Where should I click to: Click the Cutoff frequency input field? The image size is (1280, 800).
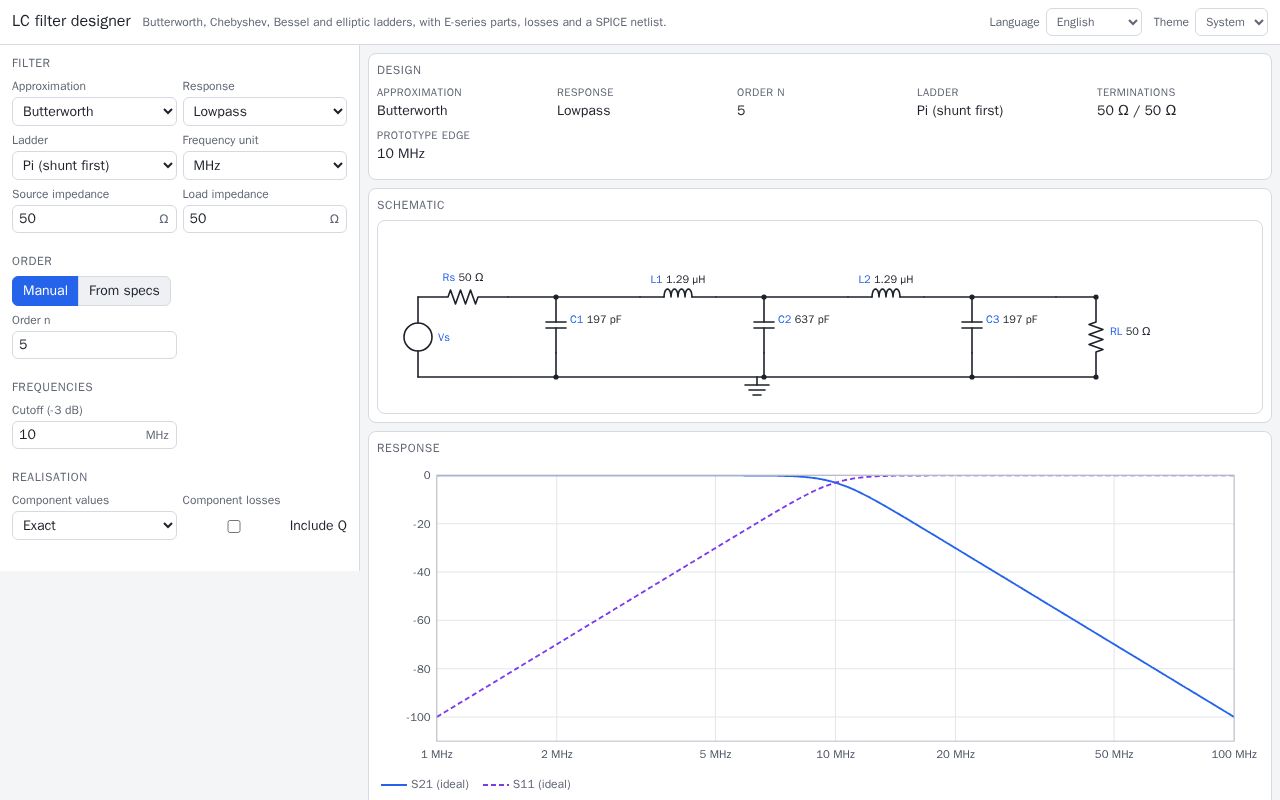[x=94, y=435]
